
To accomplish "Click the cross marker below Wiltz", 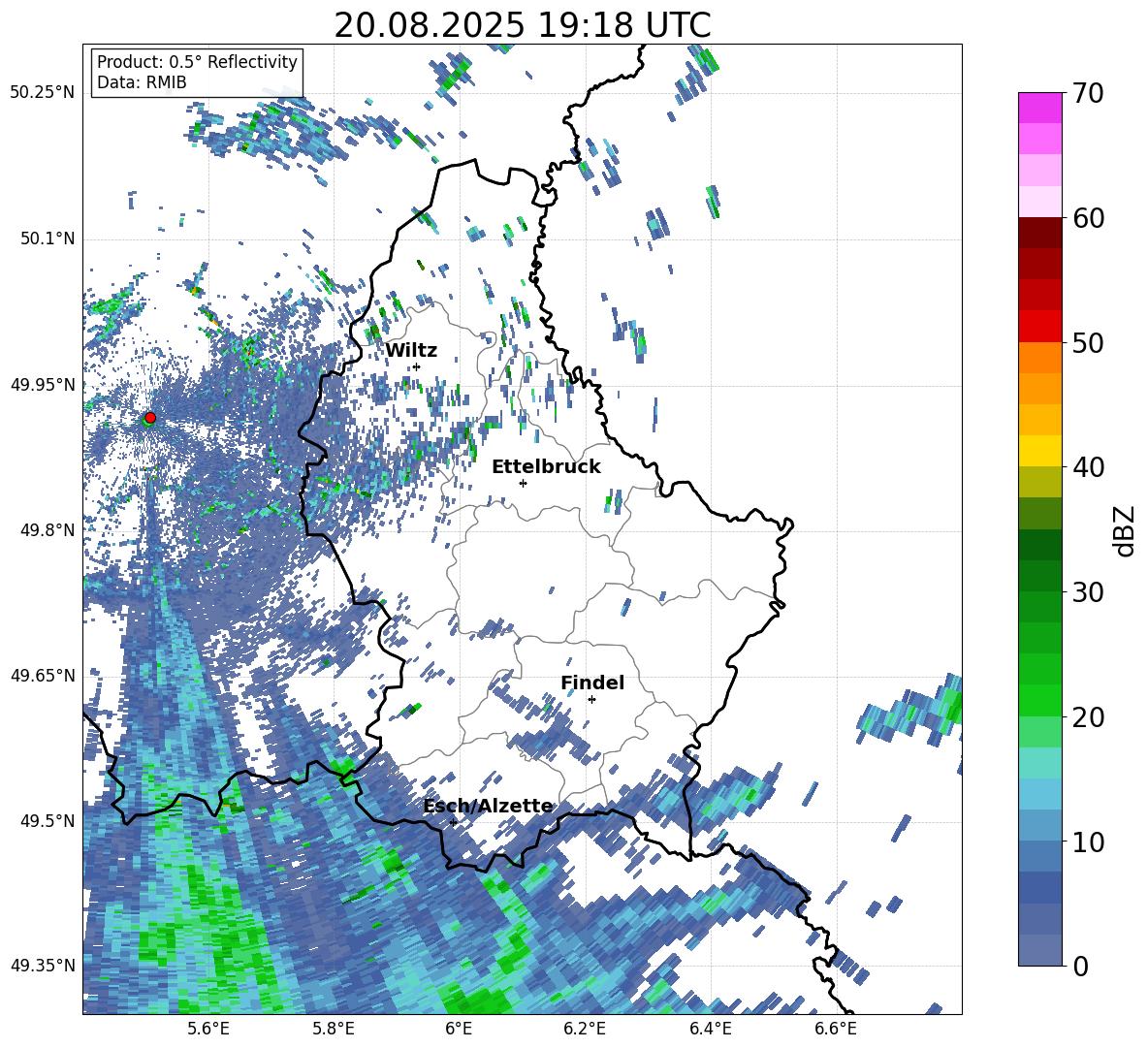I will [x=417, y=366].
